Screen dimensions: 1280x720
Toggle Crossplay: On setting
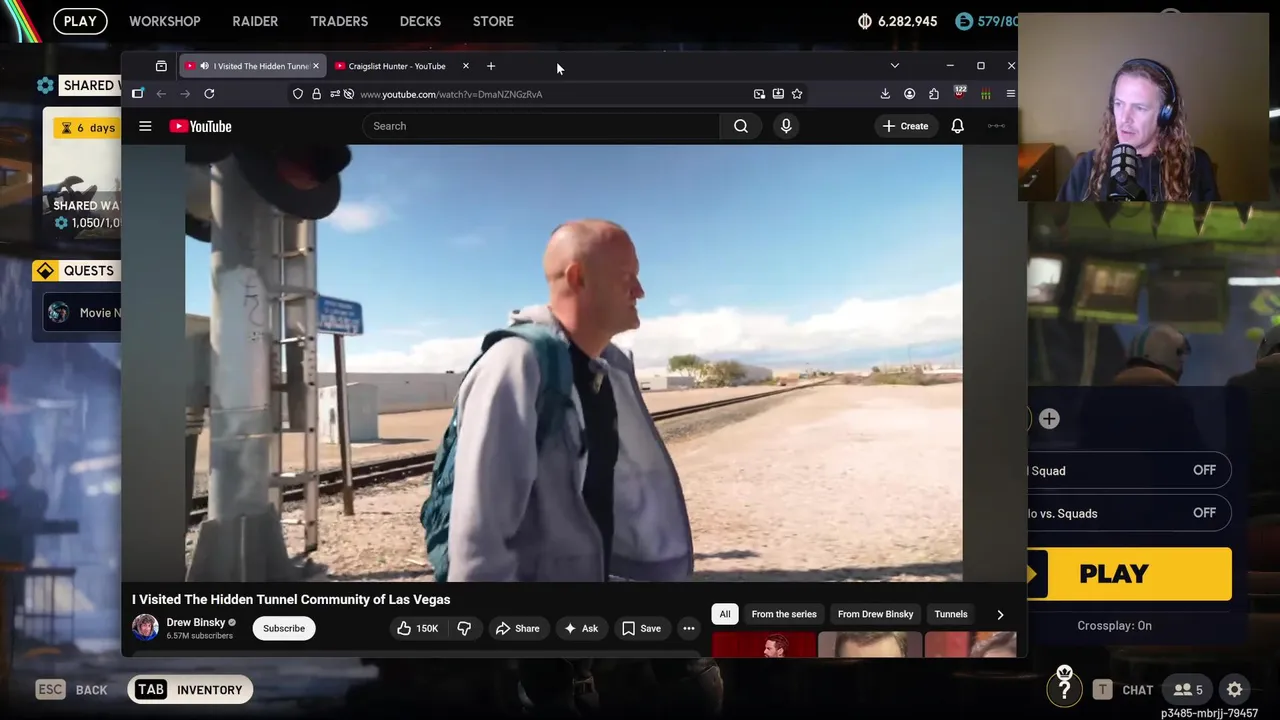pos(1114,626)
